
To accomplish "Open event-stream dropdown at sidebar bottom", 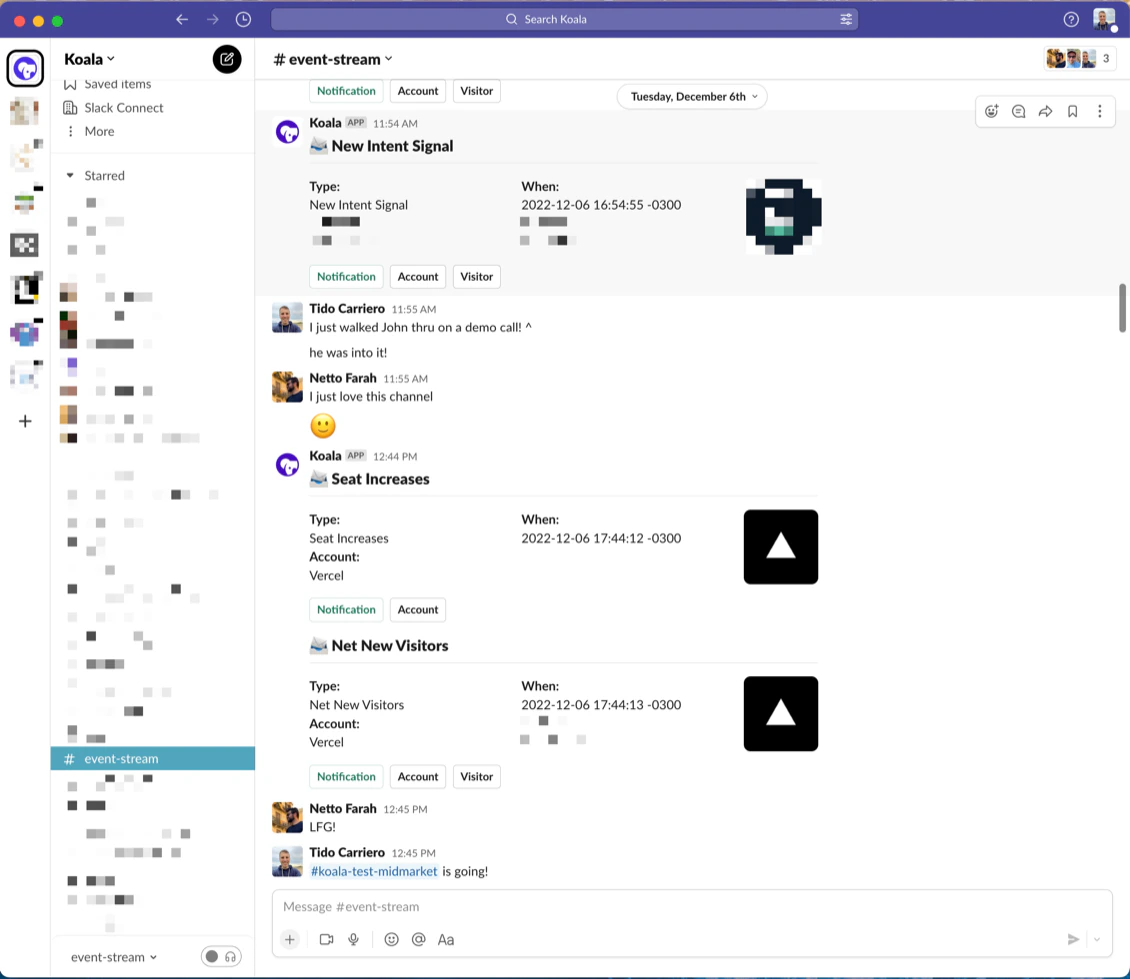I will 113,957.
